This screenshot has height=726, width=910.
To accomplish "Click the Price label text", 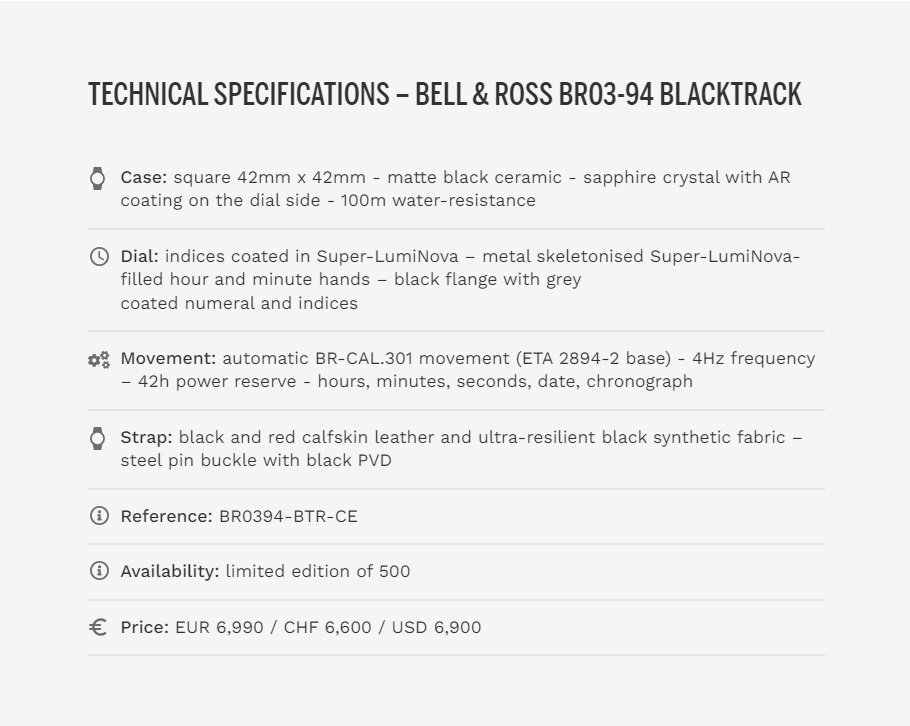I will pos(145,627).
